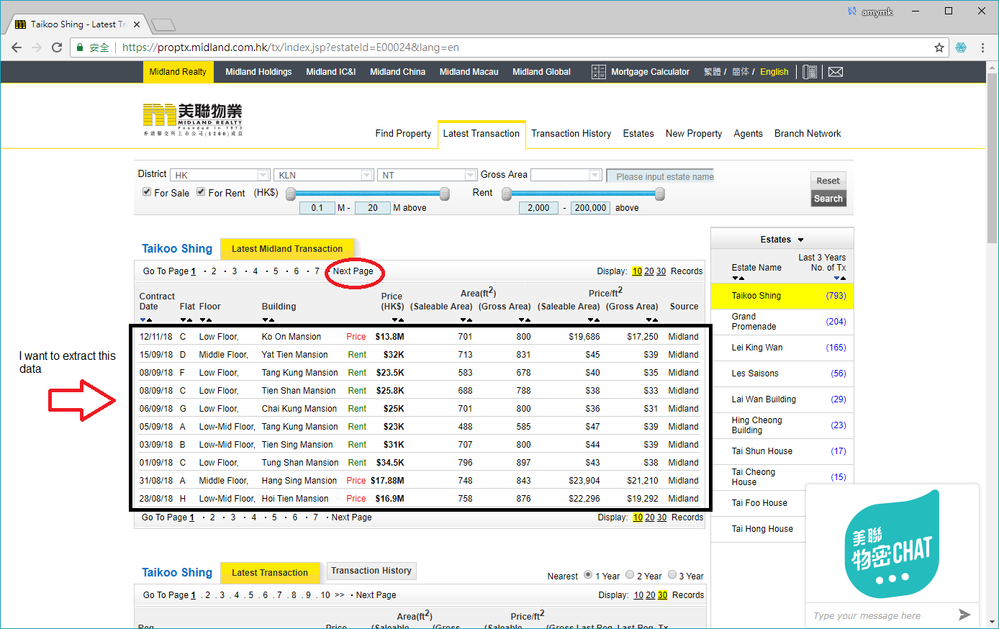Toggle the For Sale checkbox
Screen dimensions: 999x629
click(x=147, y=192)
